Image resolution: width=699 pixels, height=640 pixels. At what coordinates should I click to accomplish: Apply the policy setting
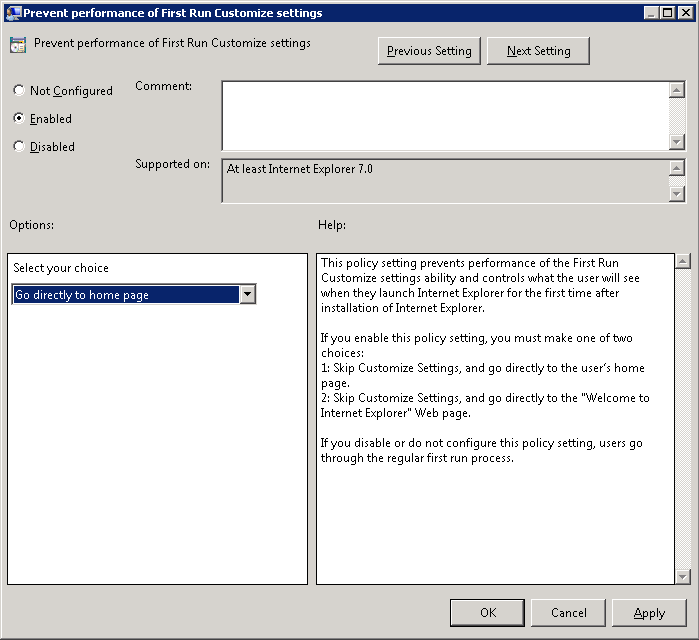649,613
